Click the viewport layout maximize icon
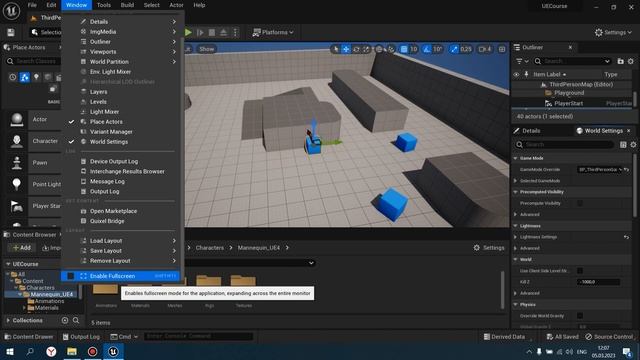Viewport: 640px width, 360px height. coord(502,49)
